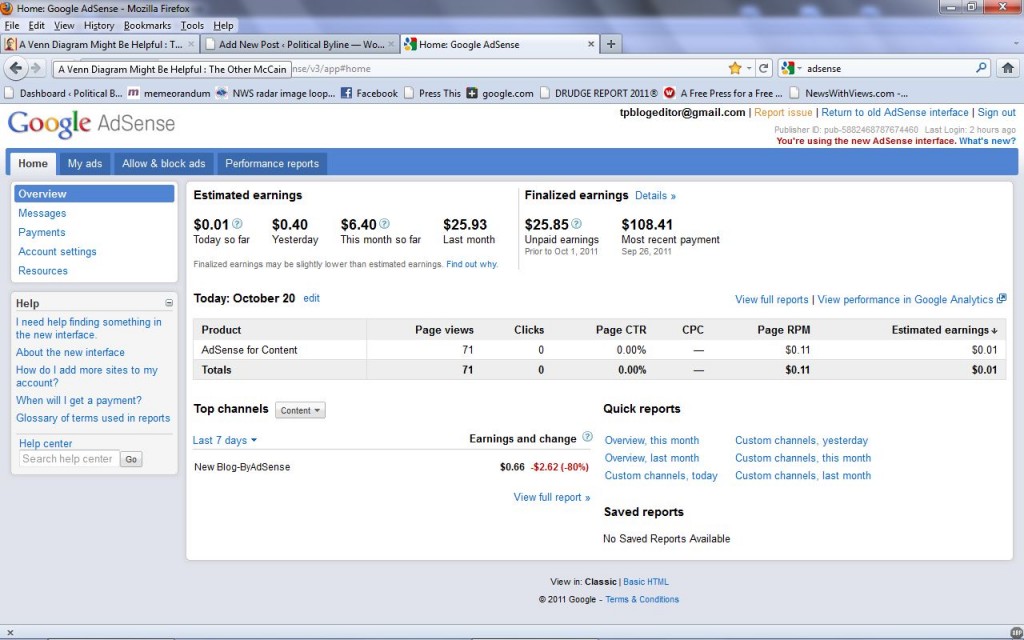Open memeorandum bookmark

pos(169,93)
